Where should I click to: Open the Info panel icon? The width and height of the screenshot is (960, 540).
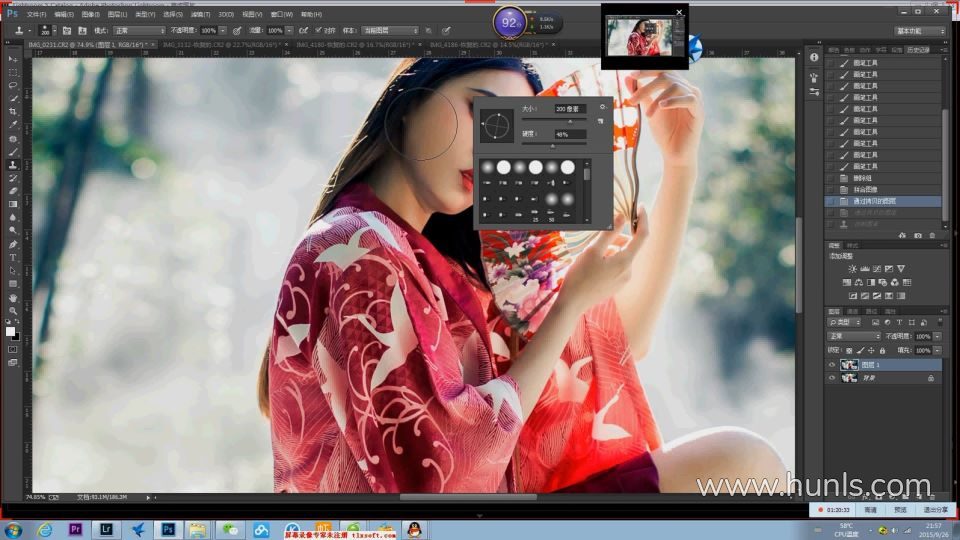point(814,57)
